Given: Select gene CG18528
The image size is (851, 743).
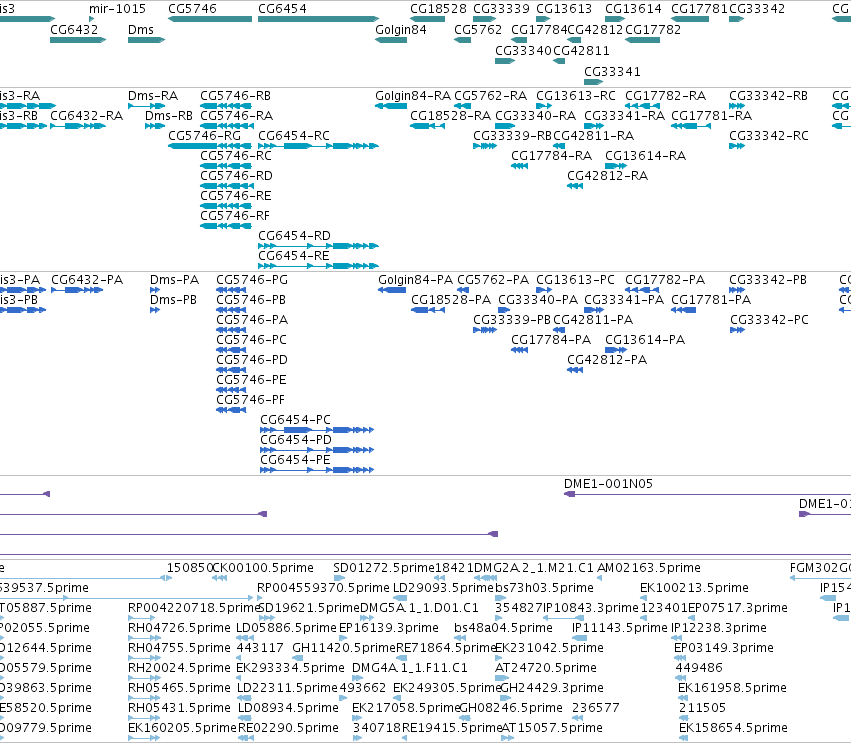Looking at the screenshot, I should point(428,19).
